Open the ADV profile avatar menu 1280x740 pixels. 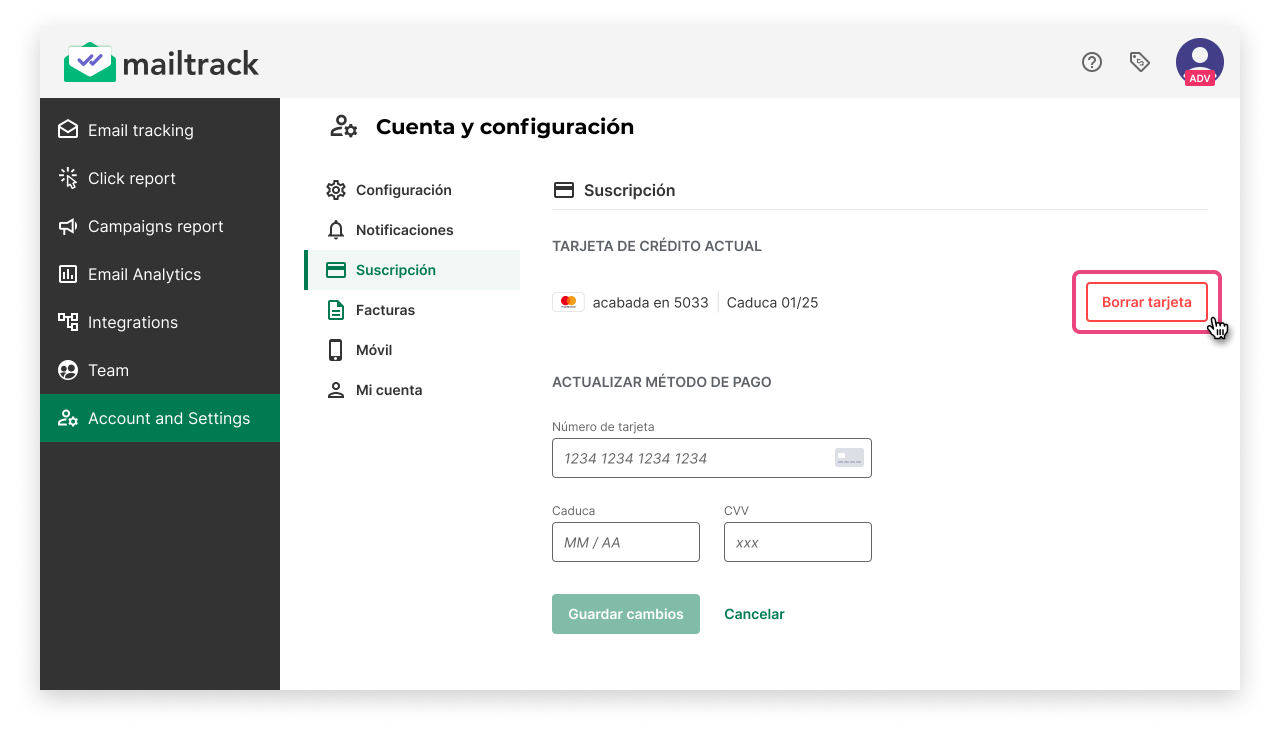click(1198, 62)
